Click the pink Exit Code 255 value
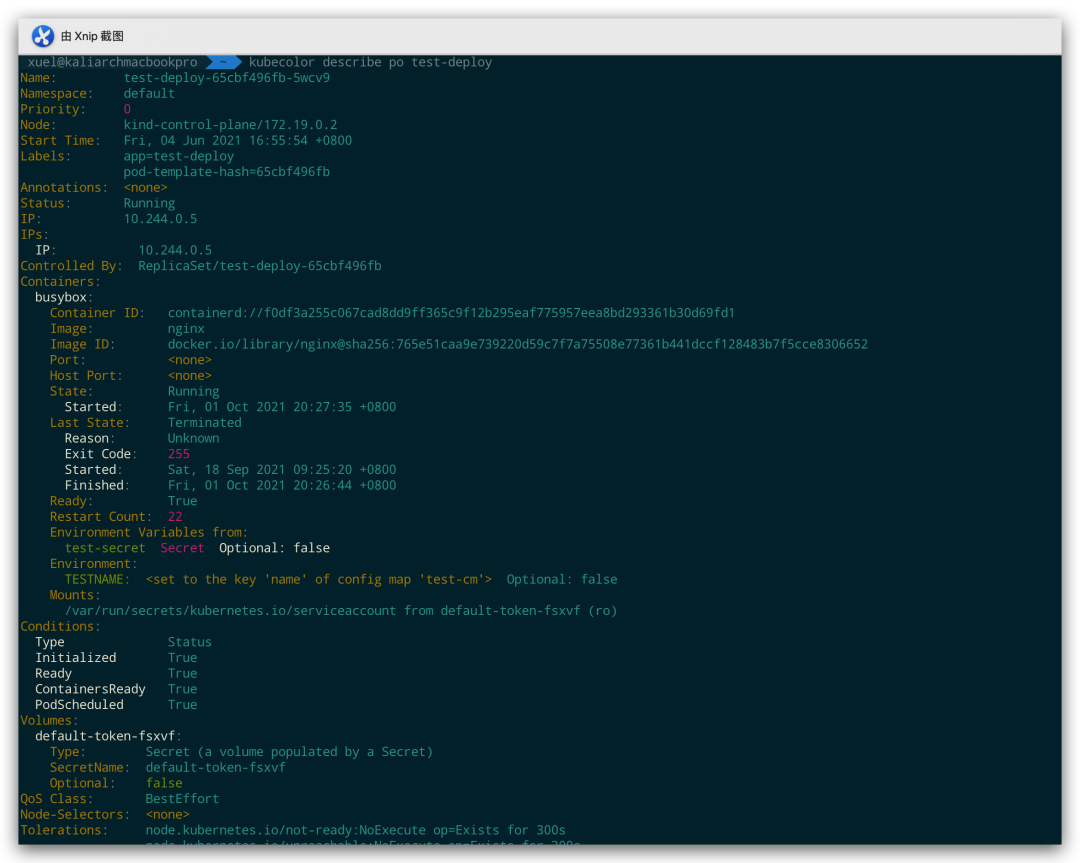The image size is (1080, 863). (178, 454)
